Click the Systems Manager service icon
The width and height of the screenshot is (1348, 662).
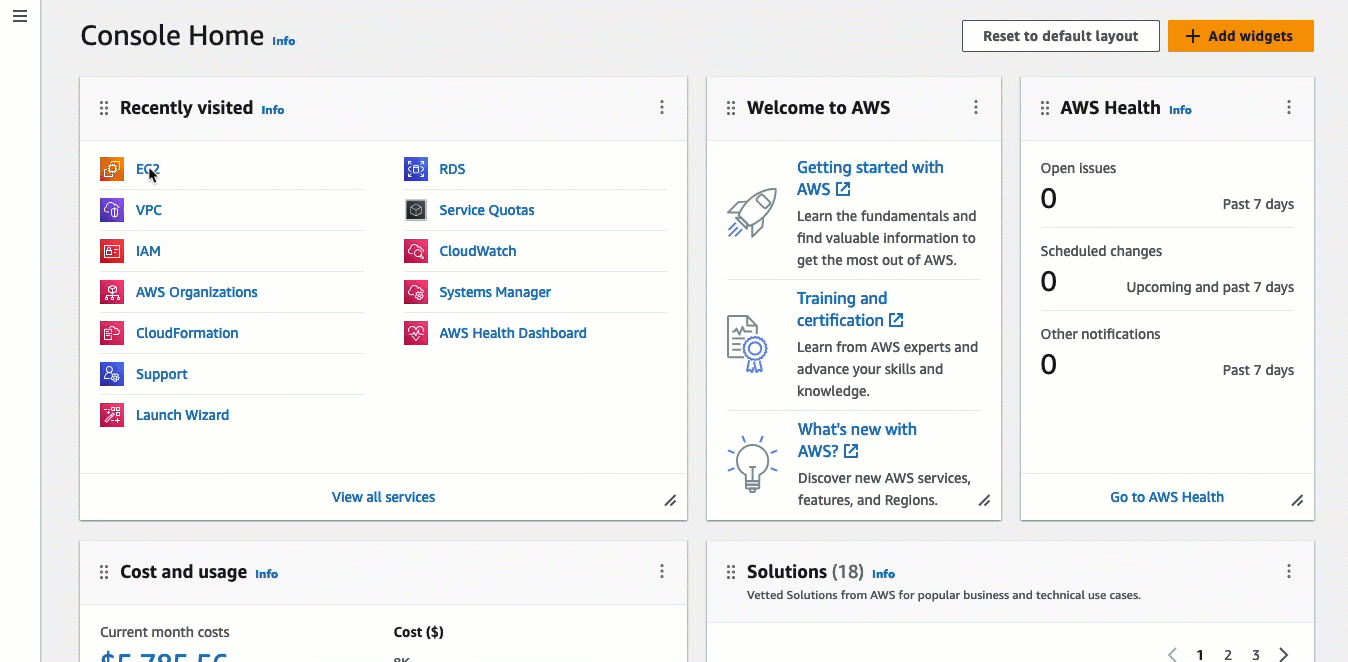point(415,292)
